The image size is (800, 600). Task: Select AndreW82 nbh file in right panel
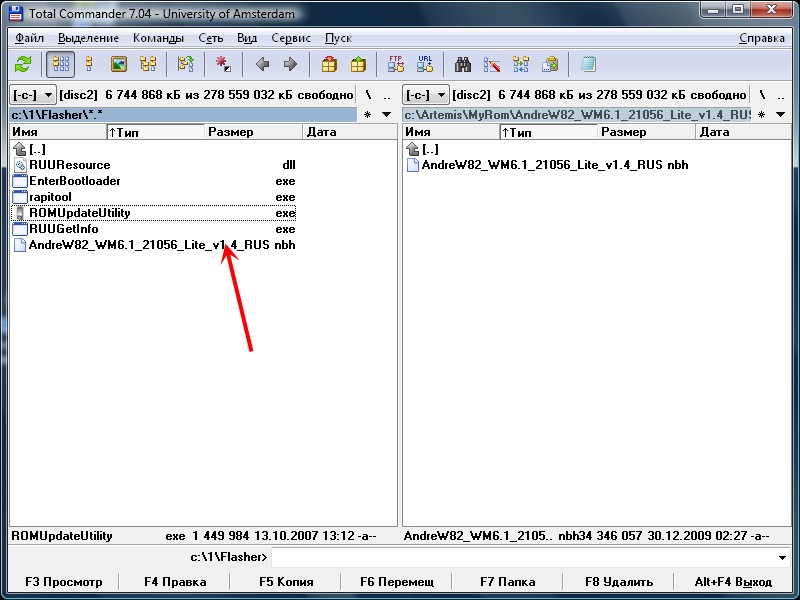547,165
